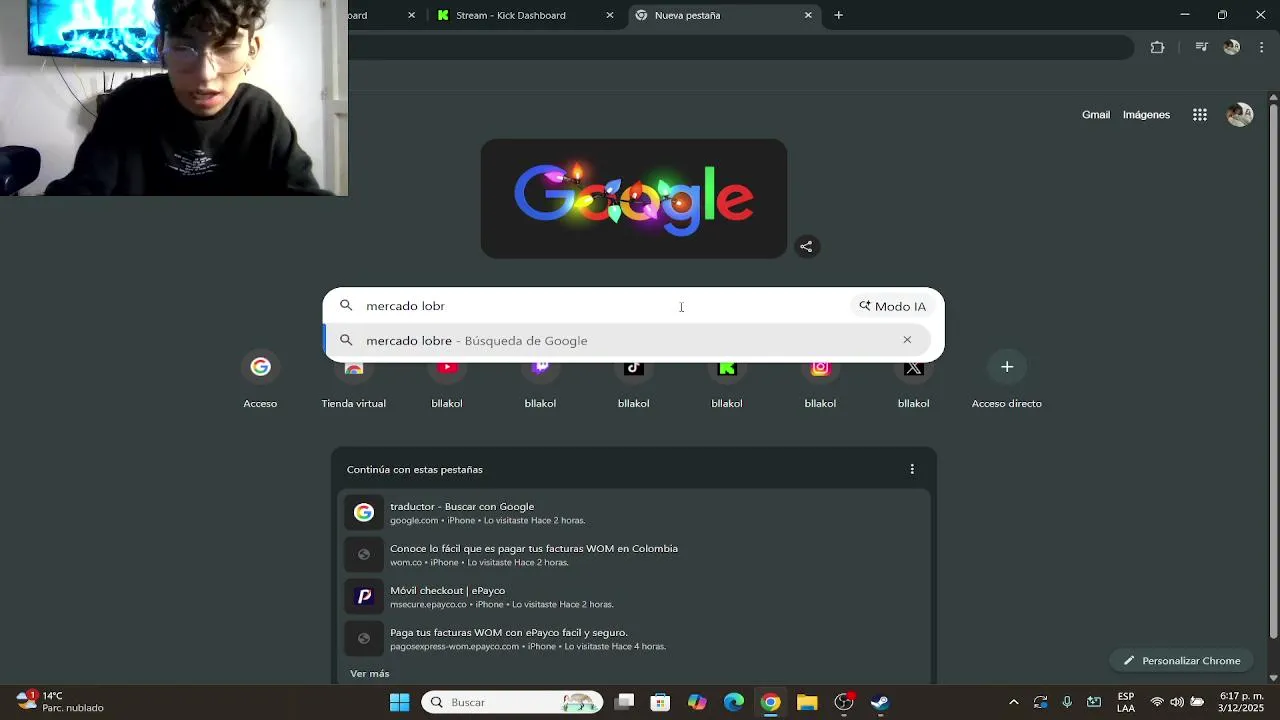The width and height of the screenshot is (1280, 720).
Task: Open traductor - Buscar con Google tab entry
Action: click(x=634, y=513)
